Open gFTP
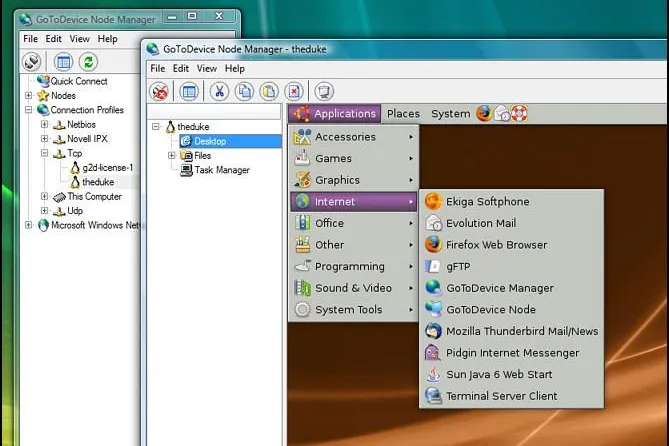Image resolution: width=669 pixels, height=446 pixels. [x=511, y=267]
